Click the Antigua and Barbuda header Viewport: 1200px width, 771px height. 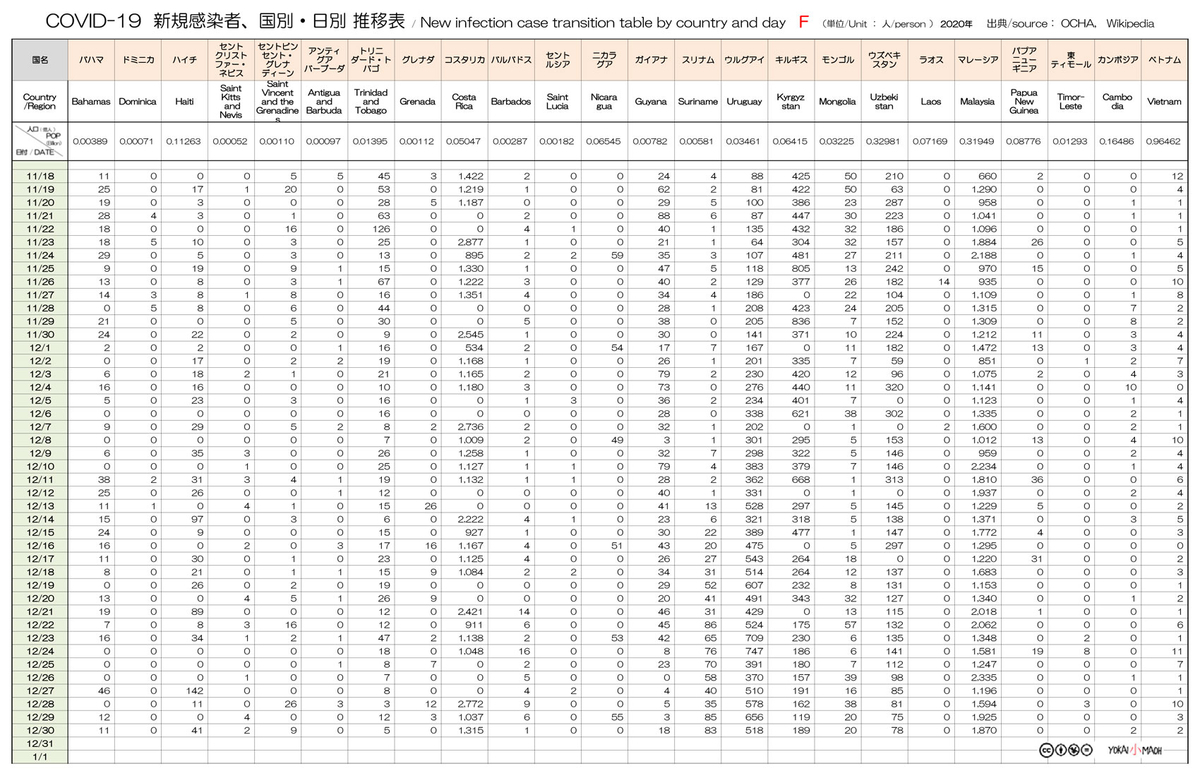(x=324, y=102)
